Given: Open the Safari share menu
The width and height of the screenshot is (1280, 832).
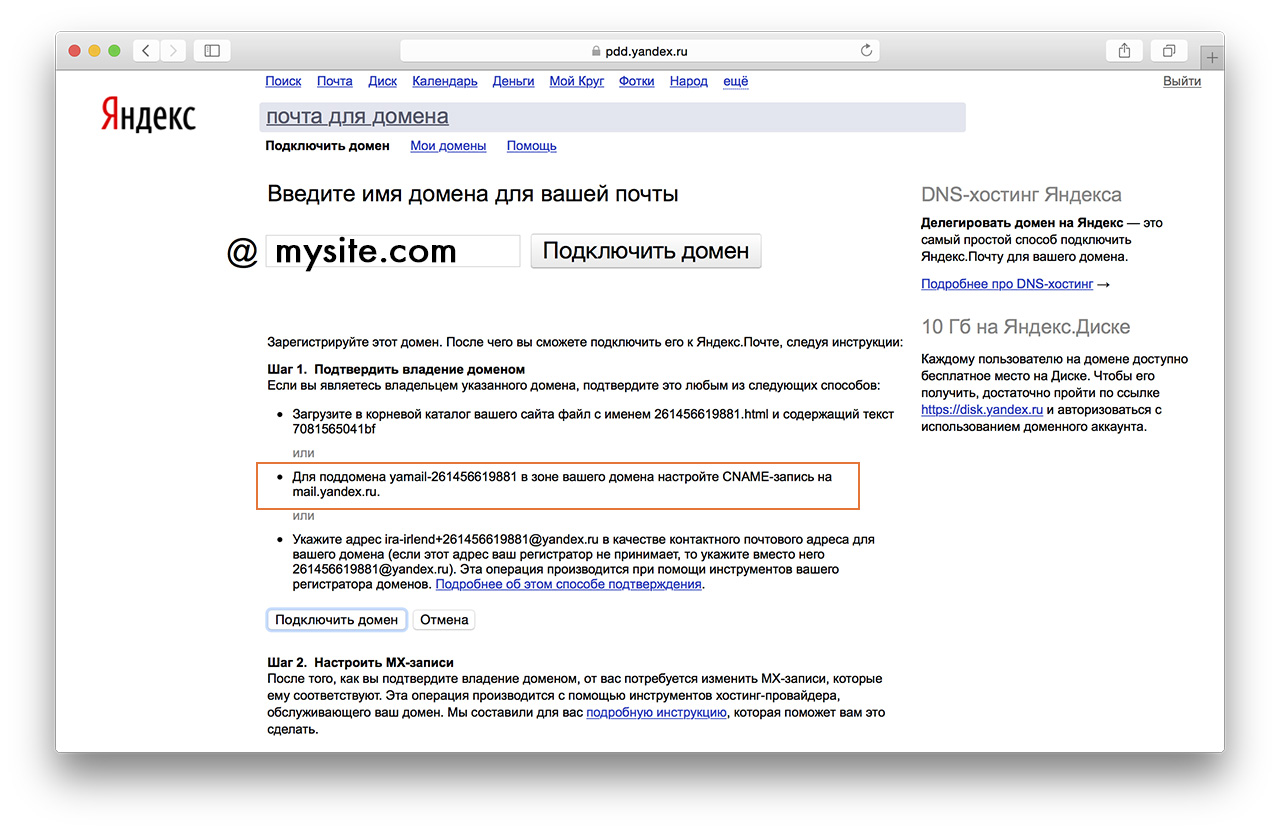Looking at the screenshot, I should click(1125, 50).
